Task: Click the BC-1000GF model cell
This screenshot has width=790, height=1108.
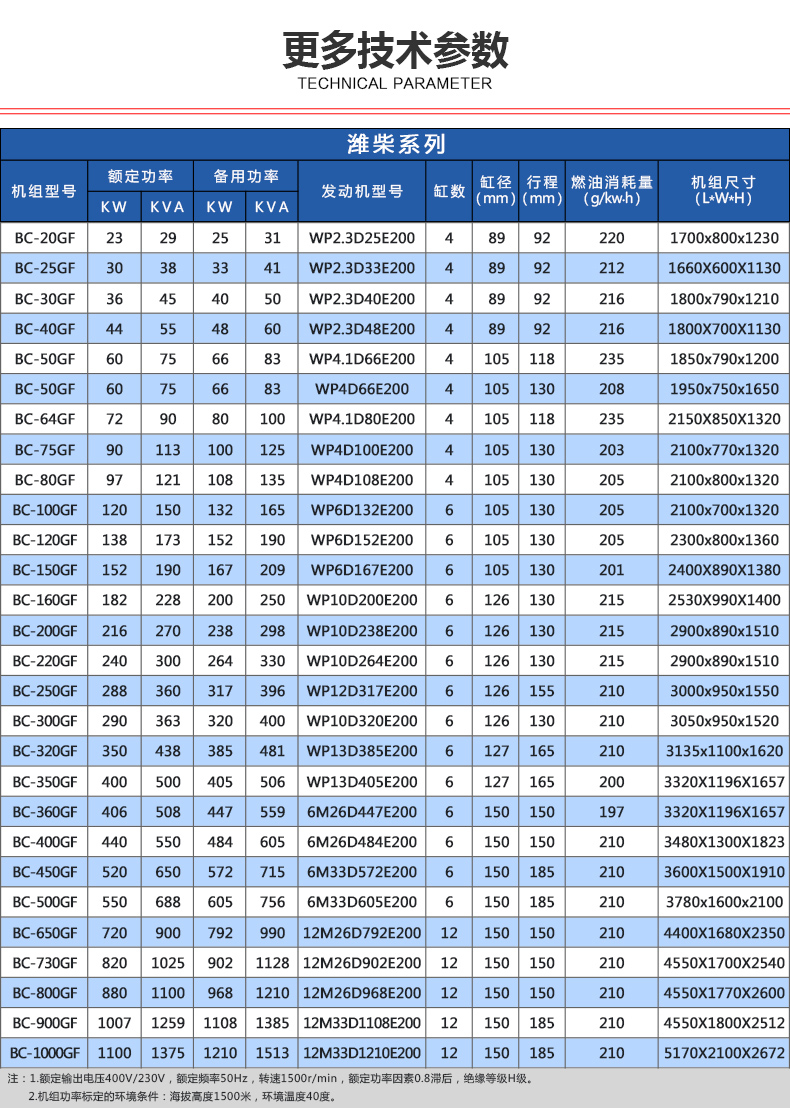Action: point(44,1053)
